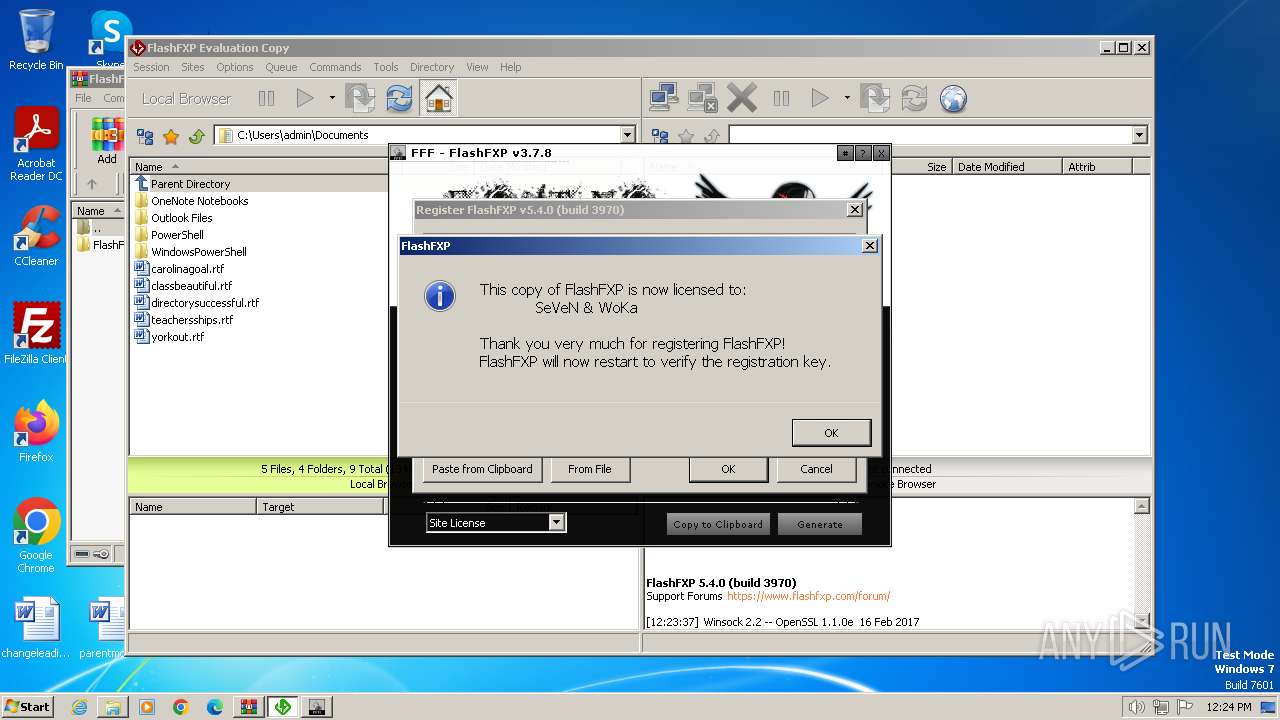Click the local pane favorites star icon

coord(171,136)
